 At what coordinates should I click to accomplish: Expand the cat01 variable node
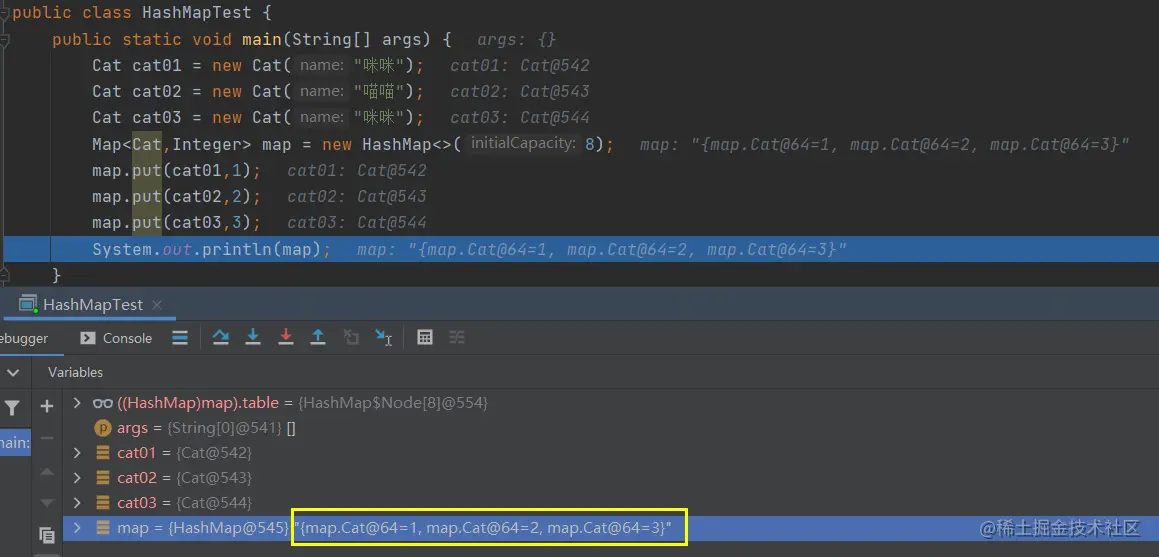(x=77, y=452)
